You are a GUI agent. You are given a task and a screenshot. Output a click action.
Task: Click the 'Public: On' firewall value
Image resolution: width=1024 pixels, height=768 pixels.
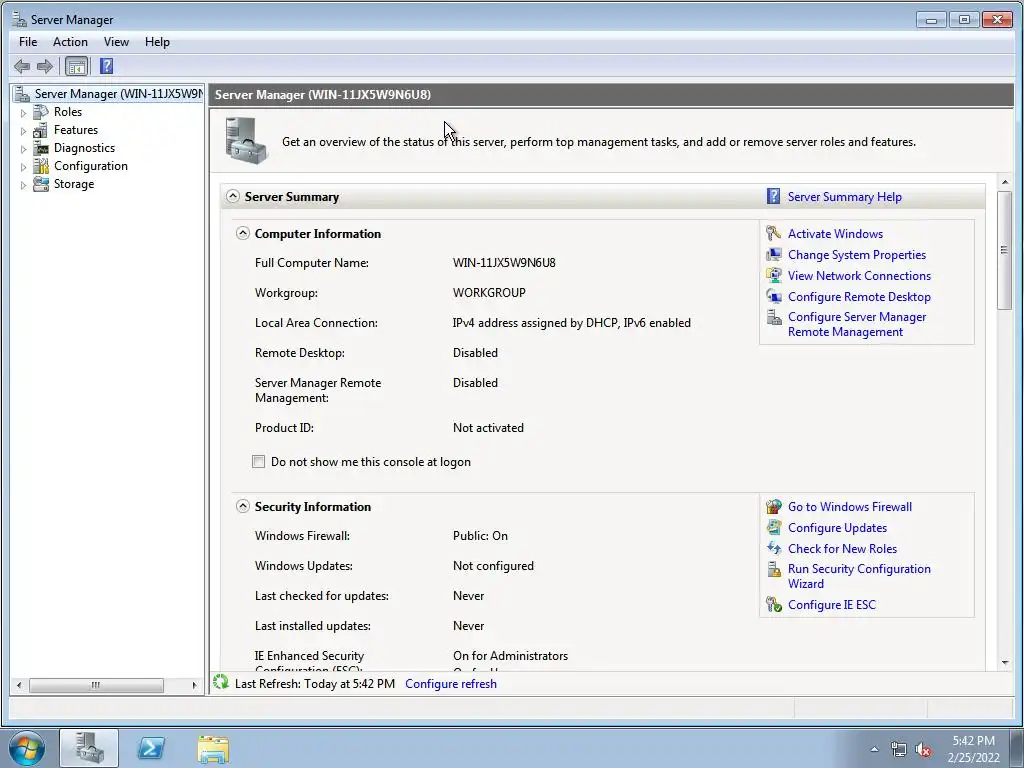(480, 536)
